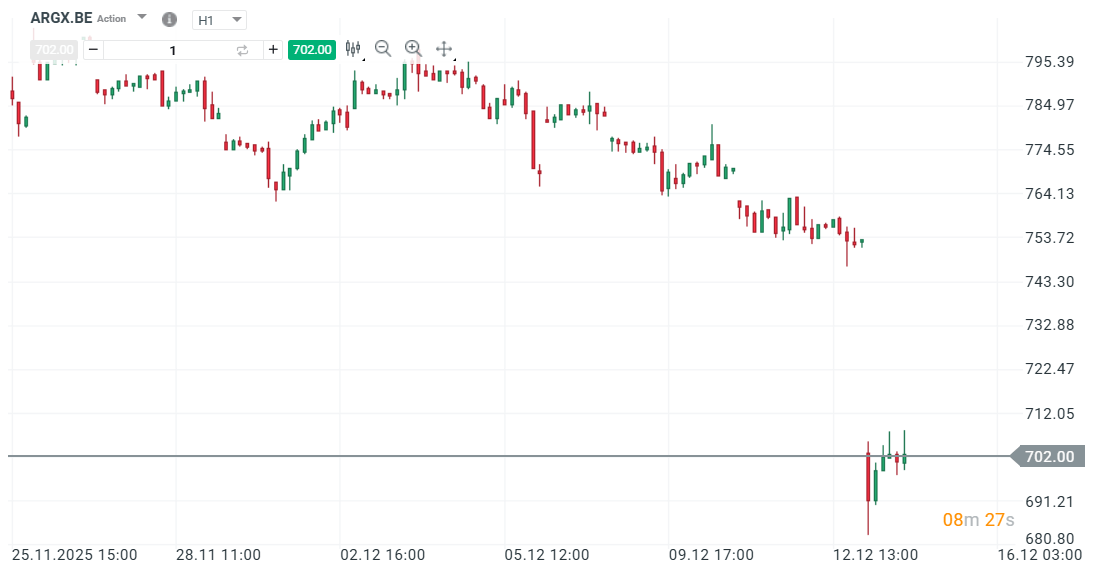
Task: Zoom in the chart
Action: (x=413, y=48)
